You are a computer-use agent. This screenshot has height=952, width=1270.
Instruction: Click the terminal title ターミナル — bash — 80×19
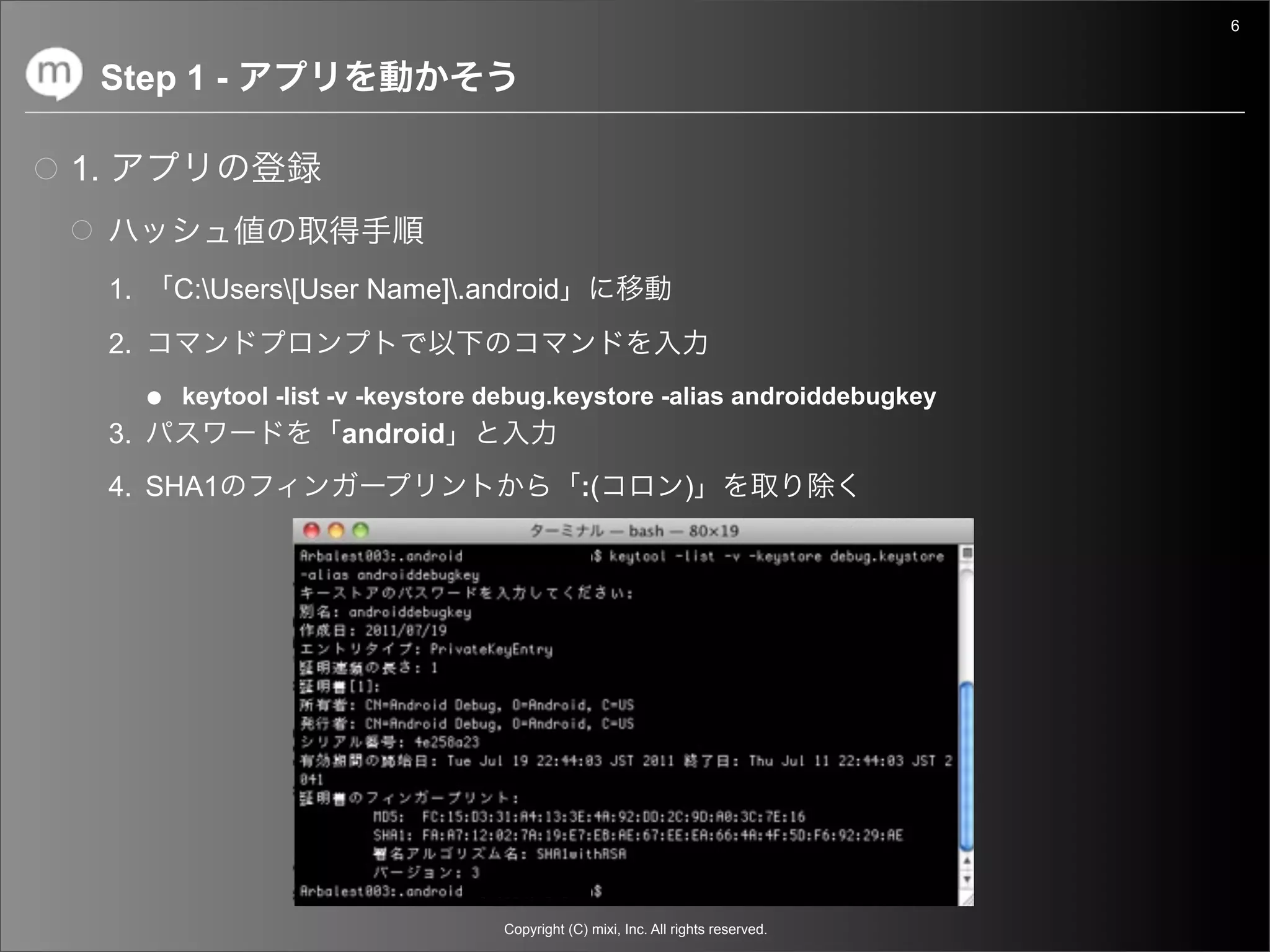tap(634, 531)
